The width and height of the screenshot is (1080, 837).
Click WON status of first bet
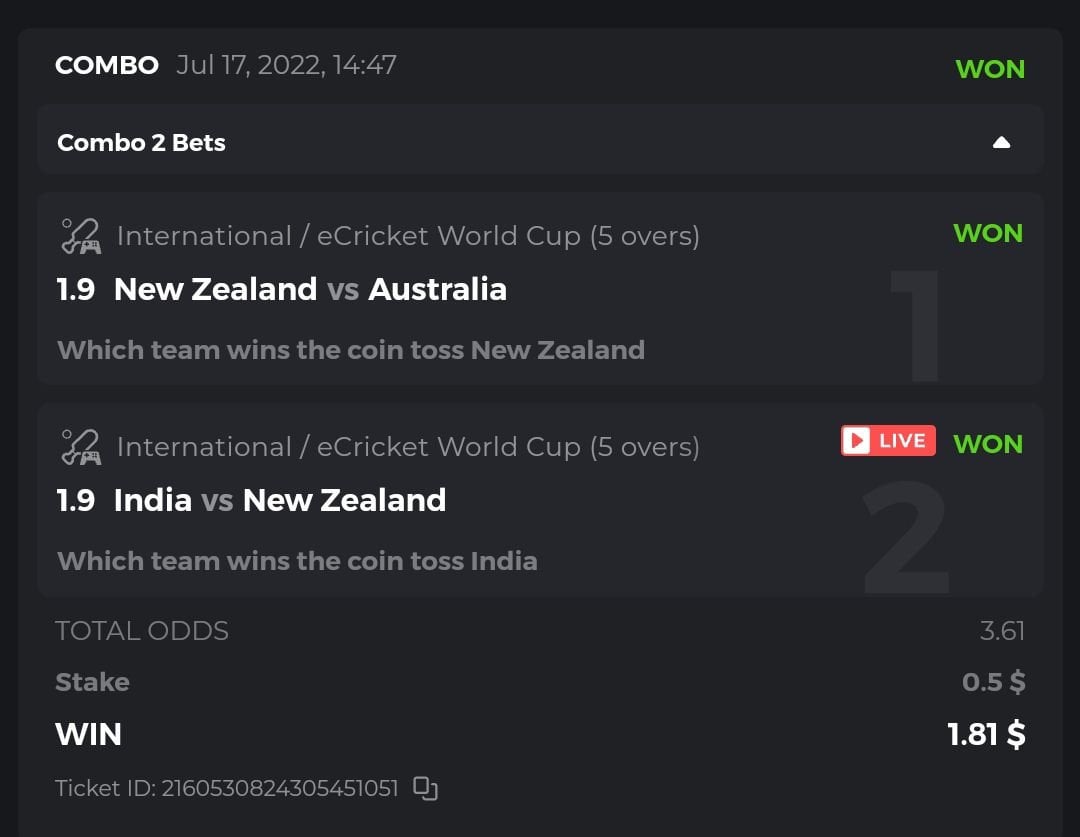tap(988, 233)
